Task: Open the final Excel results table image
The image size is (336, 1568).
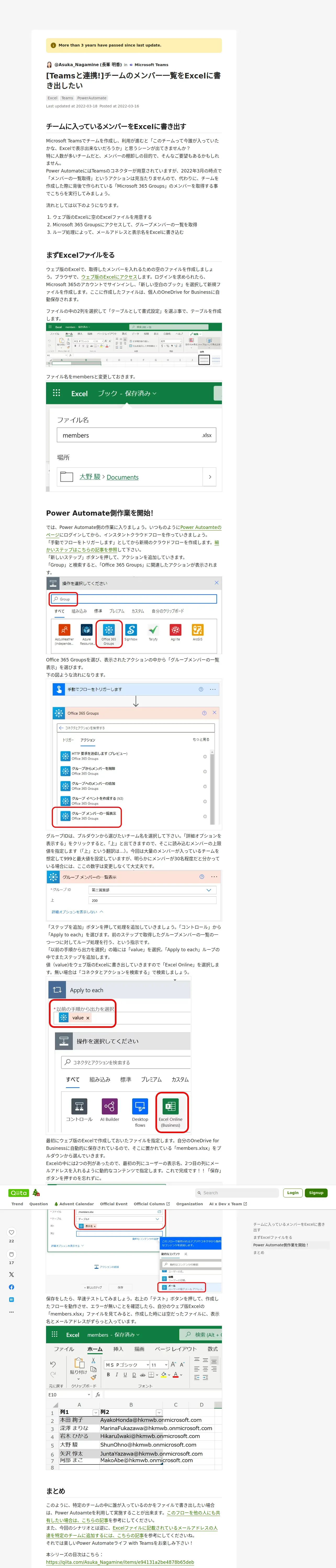Action: pos(134,1398)
